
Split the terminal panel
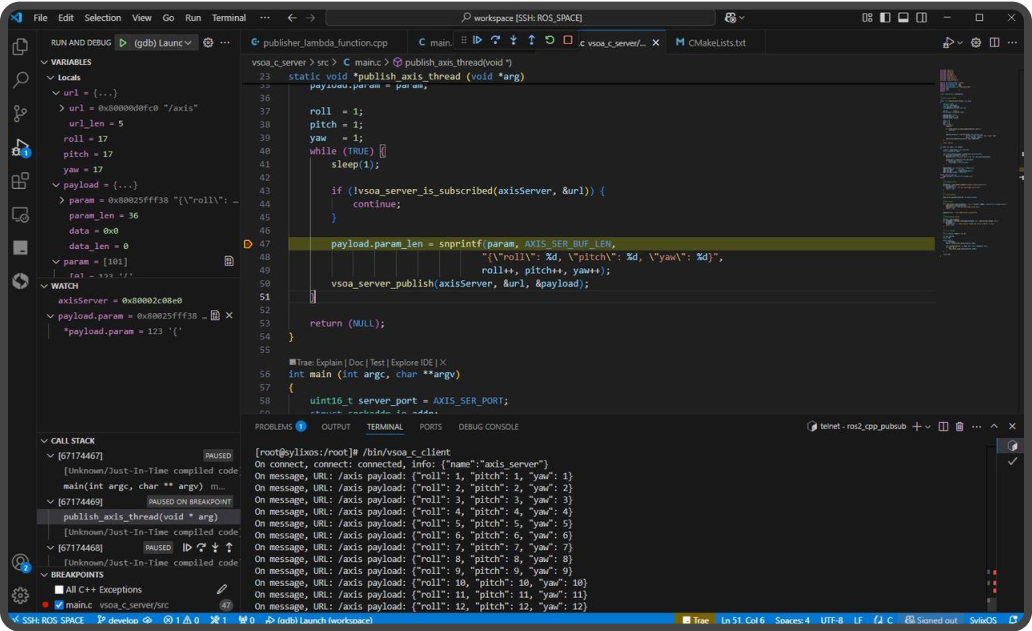943,426
